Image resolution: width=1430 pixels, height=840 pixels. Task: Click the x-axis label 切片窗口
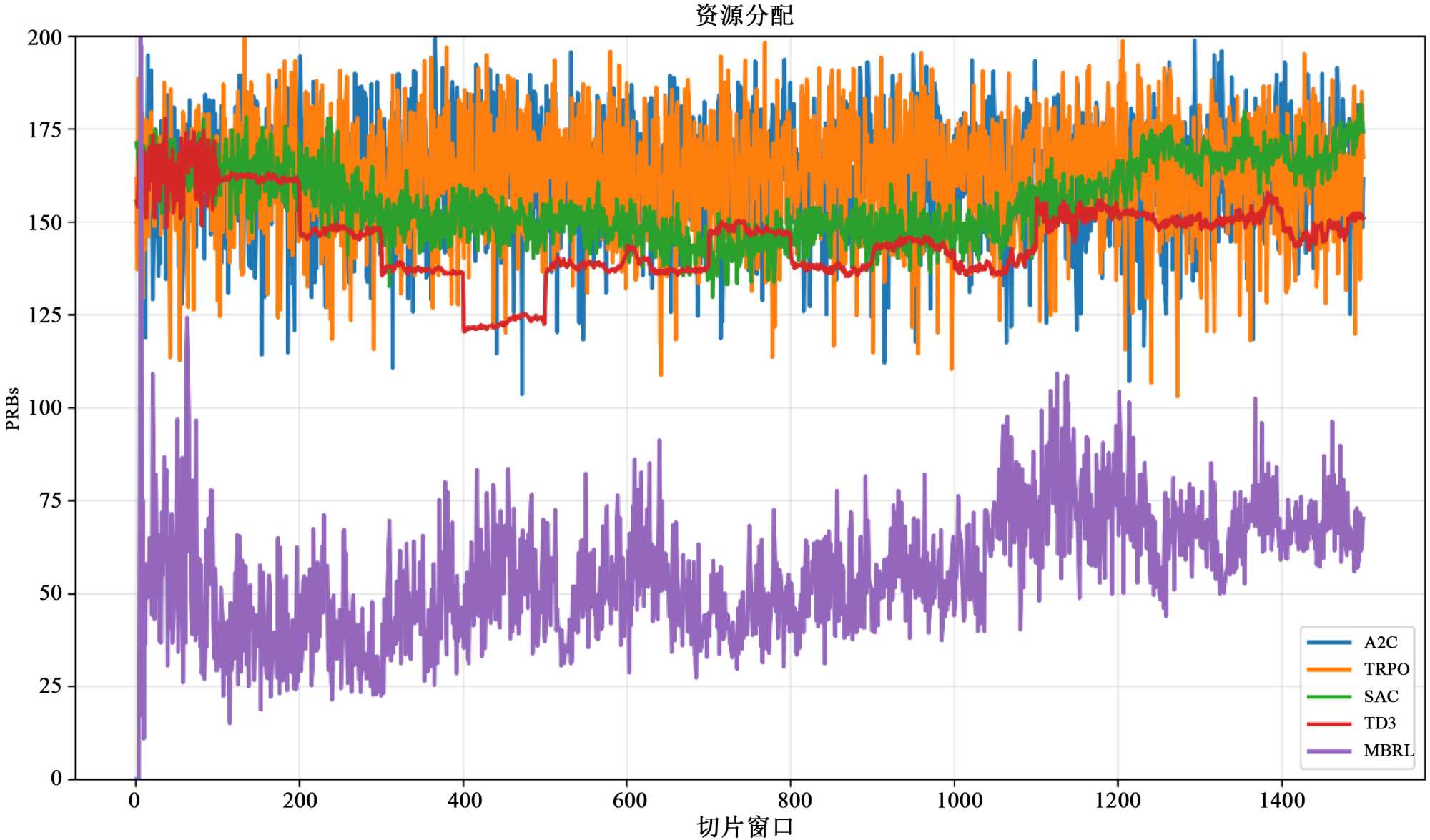pos(744,826)
